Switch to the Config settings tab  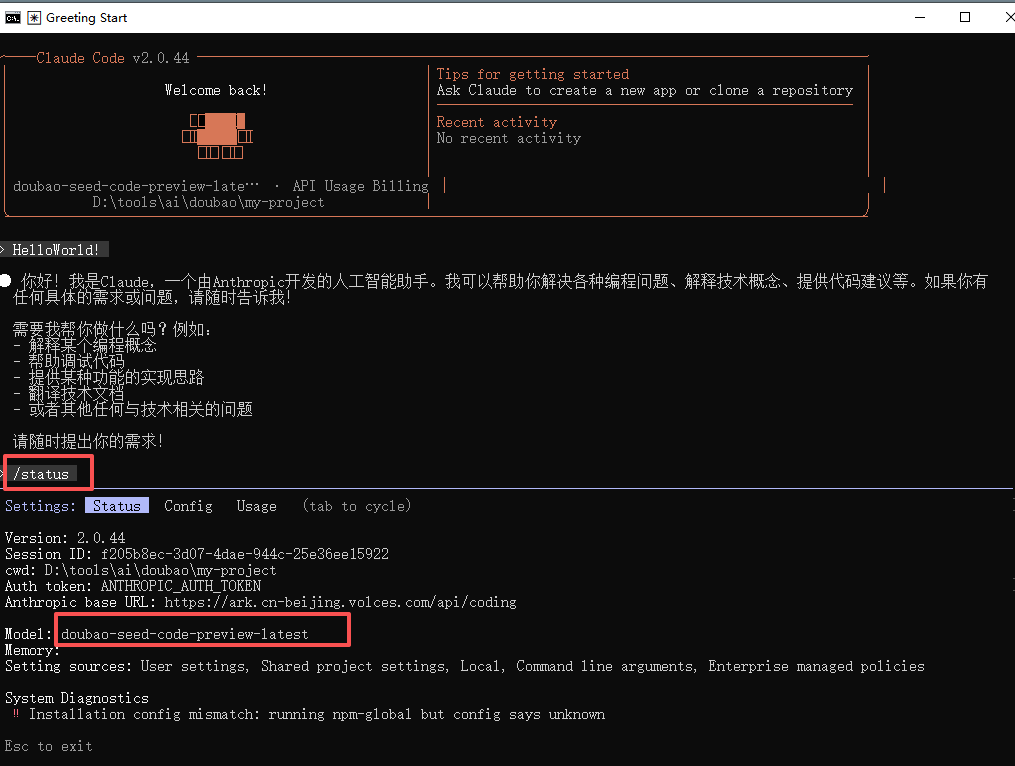[188, 506]
